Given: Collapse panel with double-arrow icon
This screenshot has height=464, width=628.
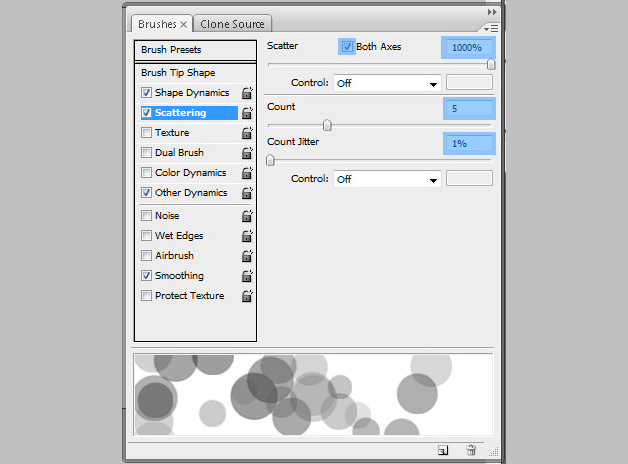Looking at the screenshot, I should pyautogui.click(x=492, y=12).
